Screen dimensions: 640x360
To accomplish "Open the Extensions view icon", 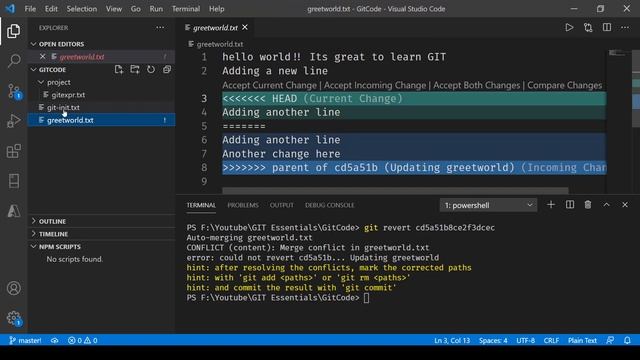I will (x=13, y=151).
